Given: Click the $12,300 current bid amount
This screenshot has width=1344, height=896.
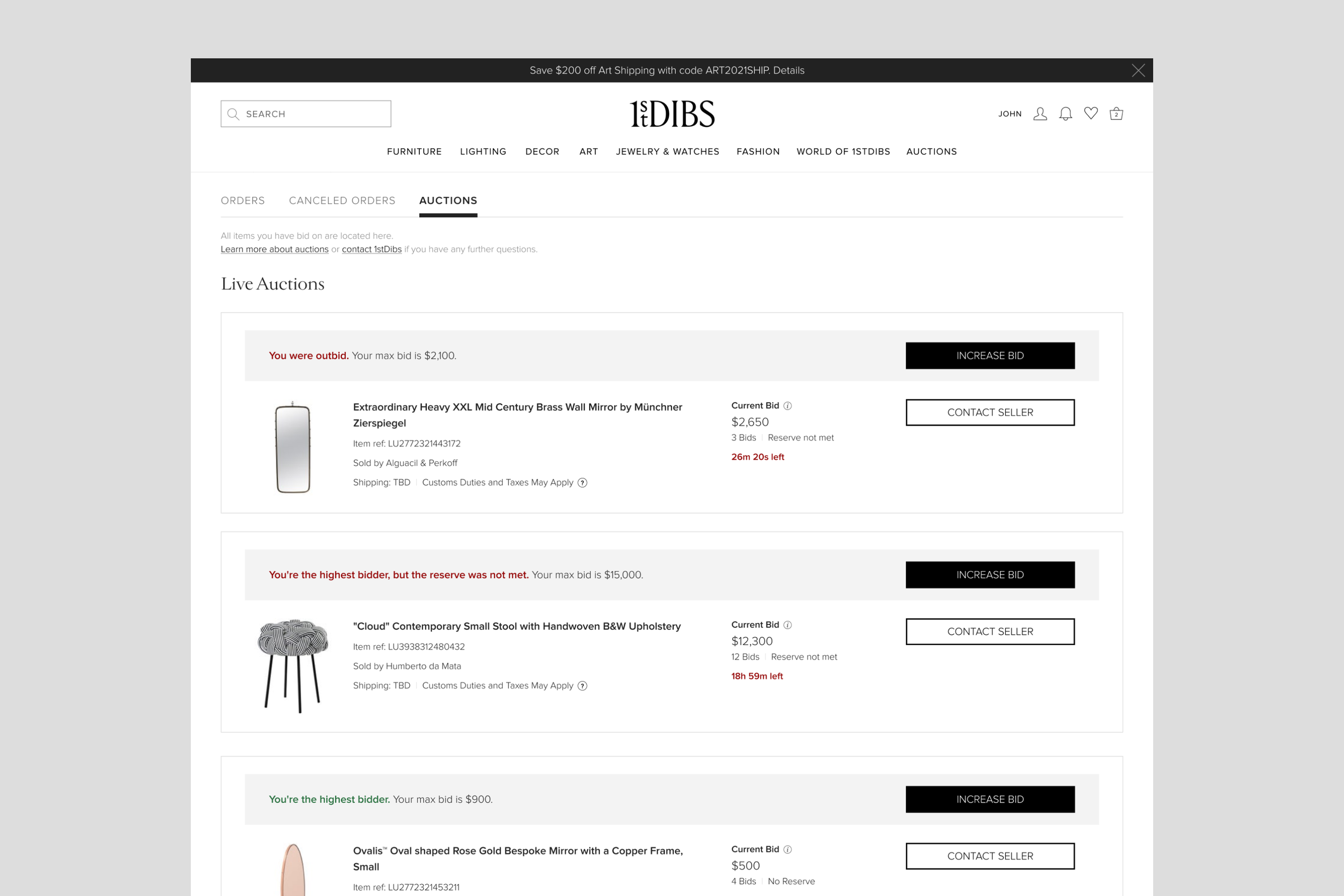Looking at the screenshot, I should click(x=752, y=641).
